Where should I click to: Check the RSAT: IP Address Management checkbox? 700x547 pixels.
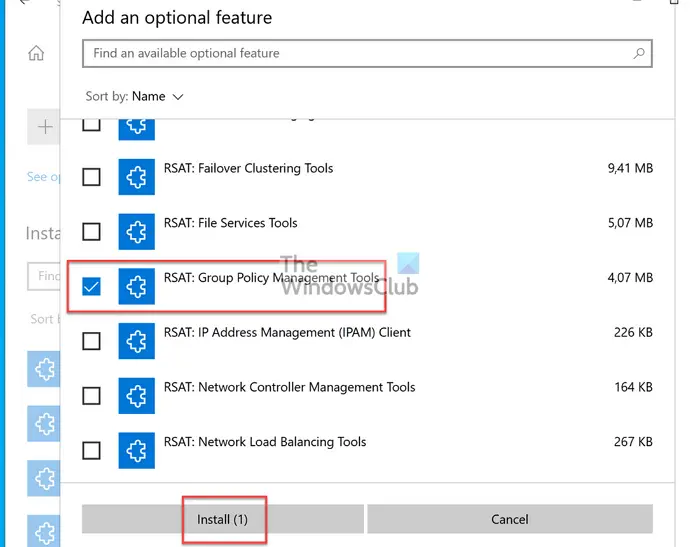coord(92,341)
